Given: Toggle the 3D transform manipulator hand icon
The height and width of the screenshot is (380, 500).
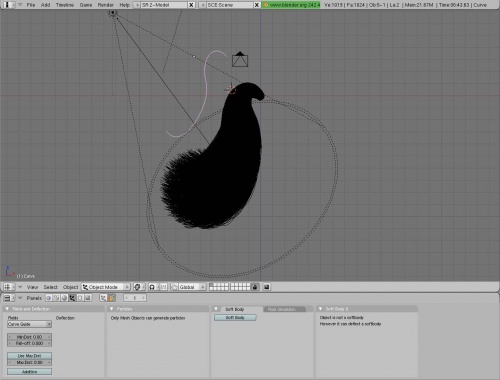Looking at the screenshot, I should coord(174,287).
